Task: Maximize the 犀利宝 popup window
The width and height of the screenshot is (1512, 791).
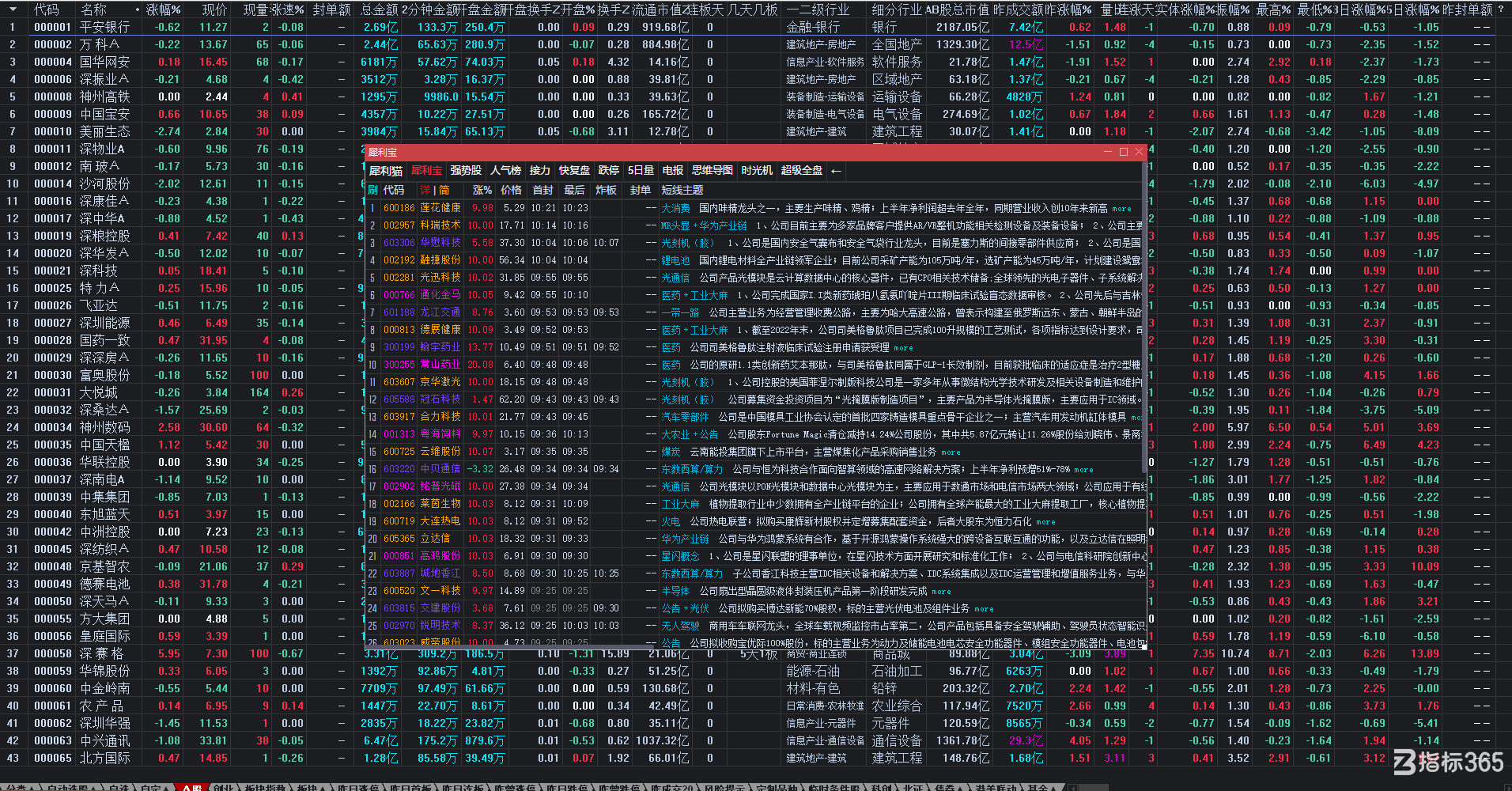Action: [x=1123, y=152]
